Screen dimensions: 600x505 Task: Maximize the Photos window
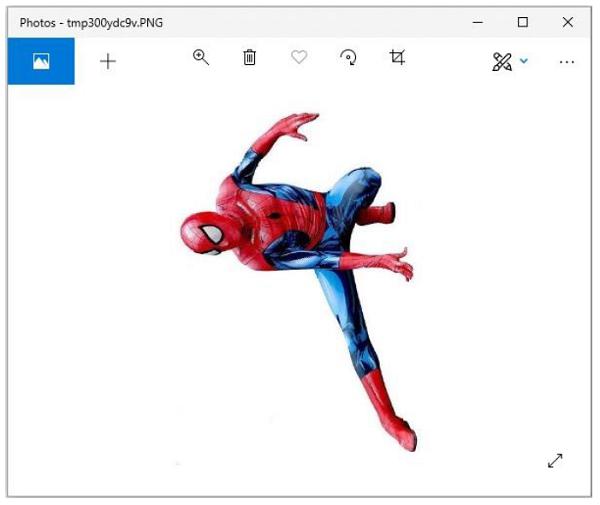click(x=522, y=21)
